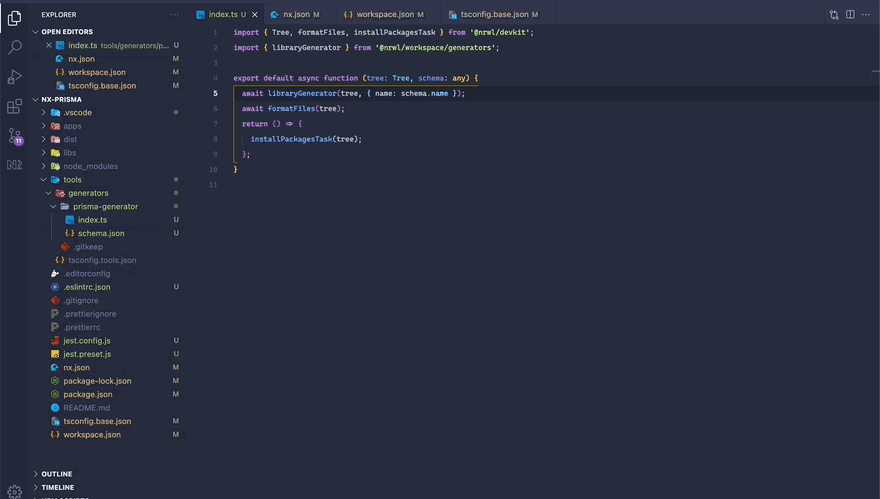Click the compare changes editor icon

tap(834, 15)
